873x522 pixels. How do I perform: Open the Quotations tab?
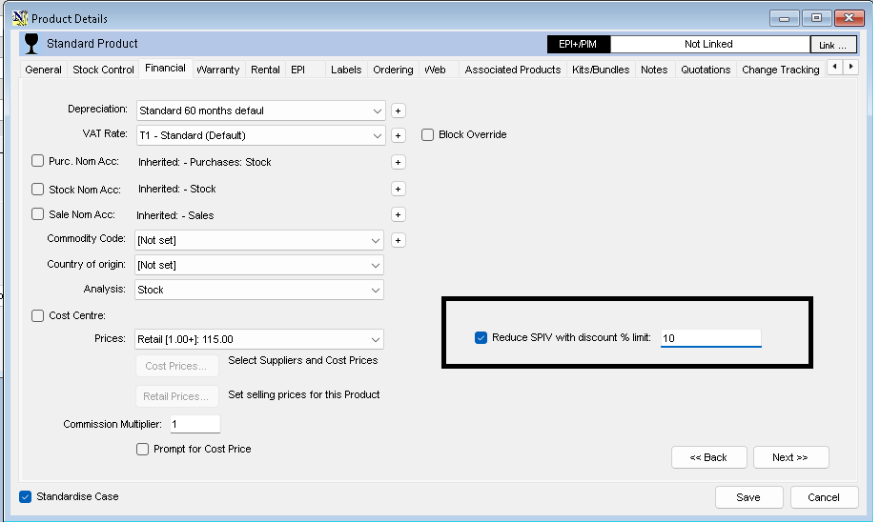[705, 70]
